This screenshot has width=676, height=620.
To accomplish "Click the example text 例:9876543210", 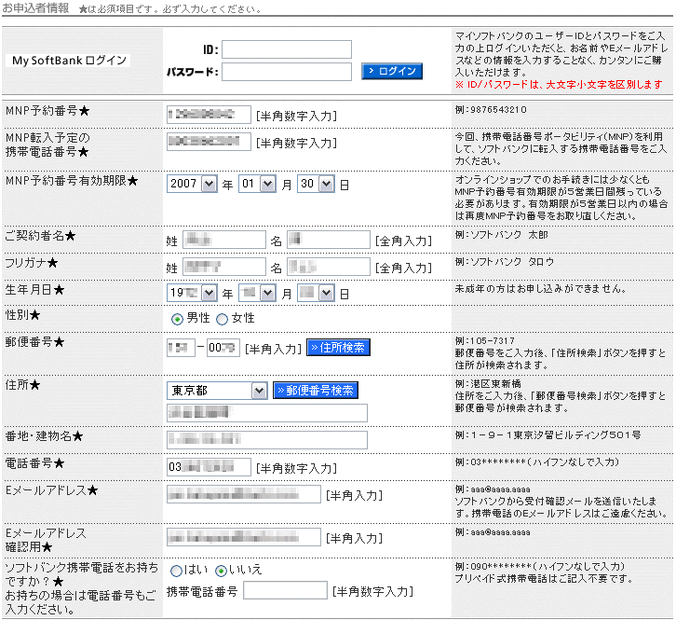I will coord(491,110).
